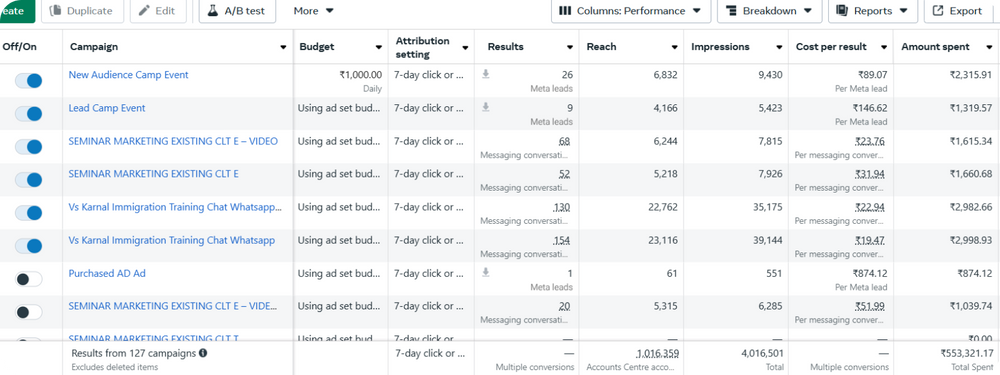Open Vs Karnal Immigration Training Chat Whatsapp campaign
The image size is (1000, 375).
172,240
